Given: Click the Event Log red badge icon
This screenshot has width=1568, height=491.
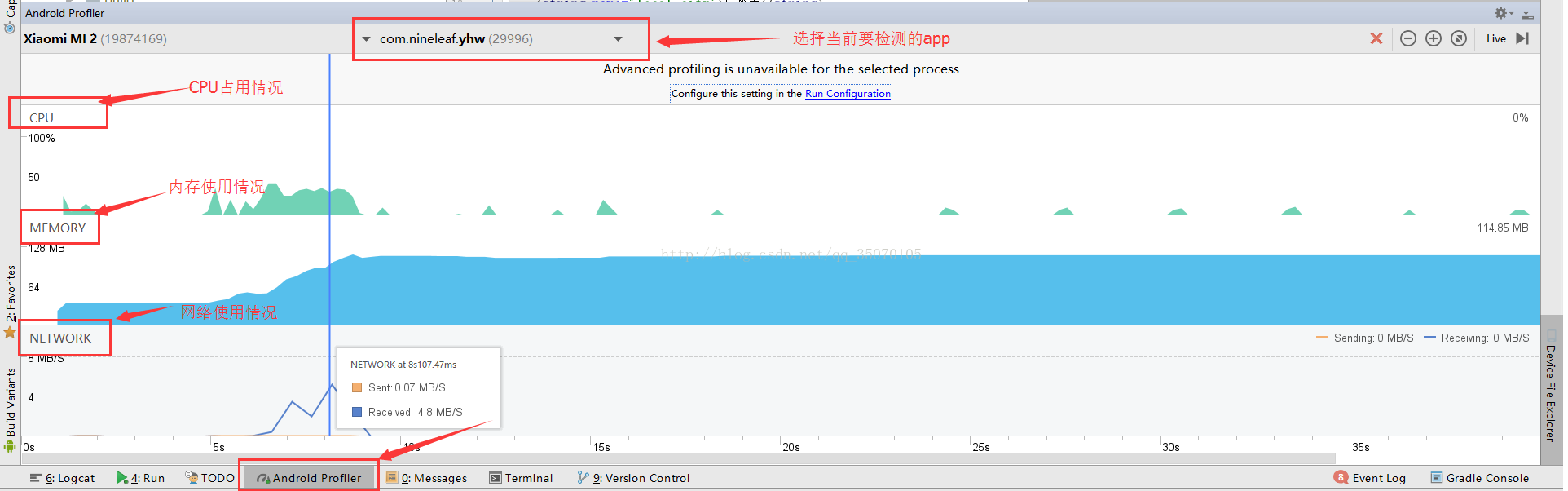Looking at the screenshot, I should pos(1341,477).
